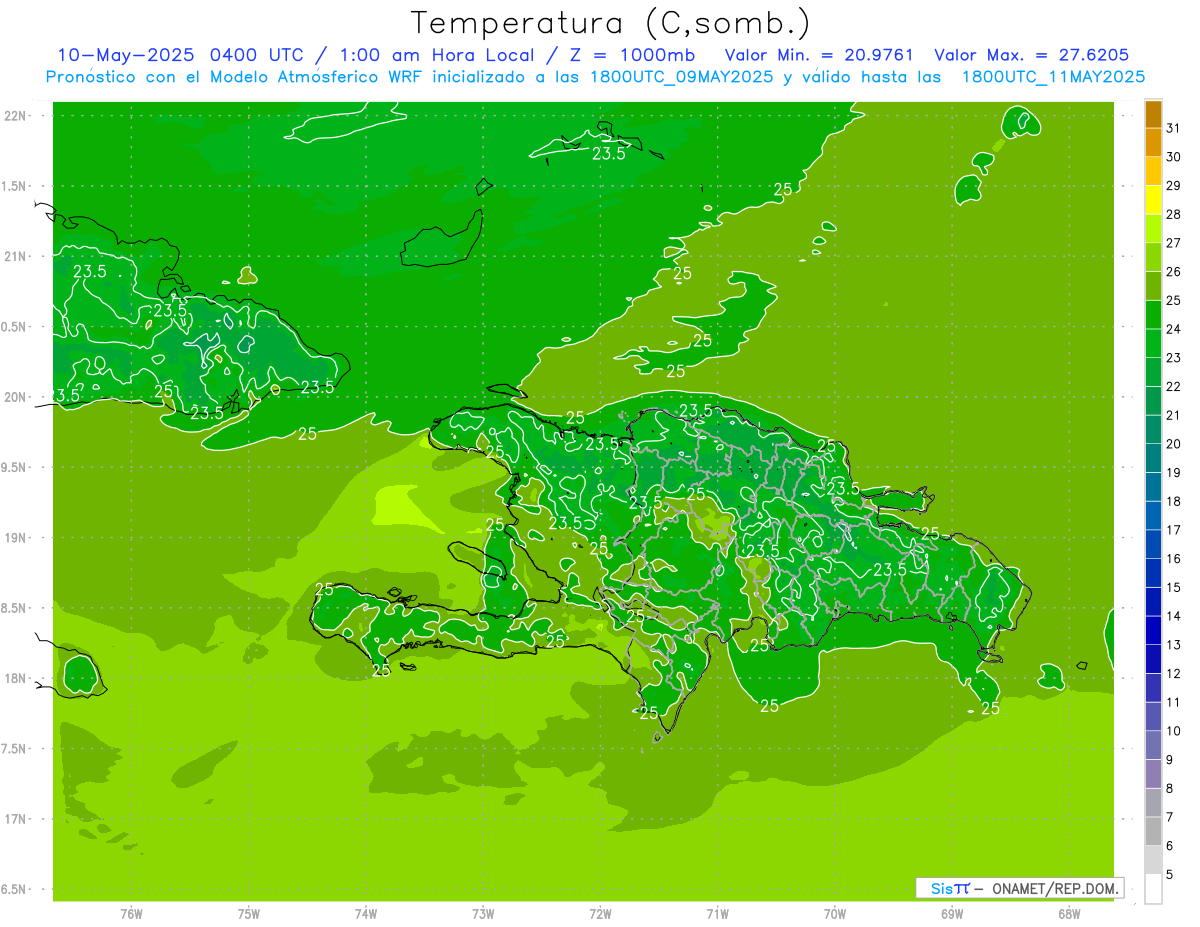Viewport: 1200px width, 927px height.
Task: Click the "1800UTC_09MAY2025" initialization time
Action: point(684,76)
